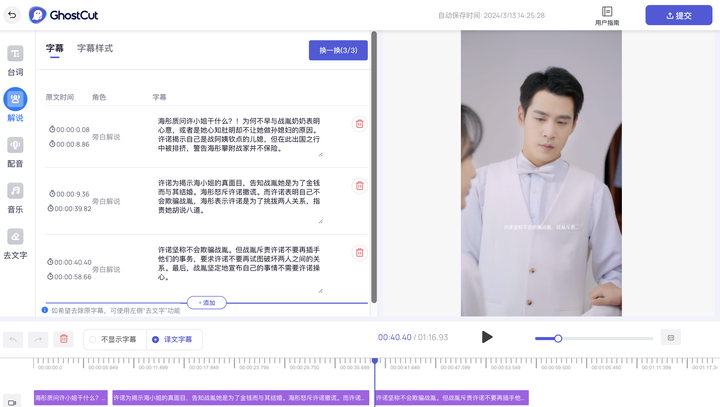Screen dimensions: 720x407
Task: Open the 配音 dubbing sidebar tool
Action: click(15, 152)
